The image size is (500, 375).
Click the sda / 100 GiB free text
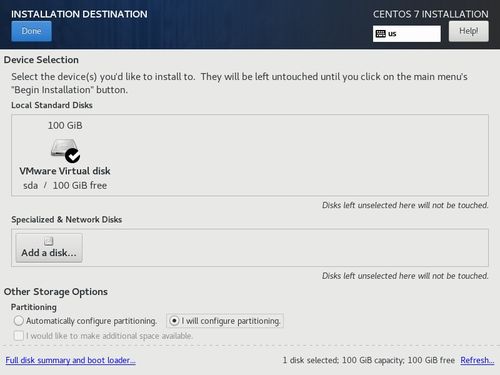pyautogui.click(x=65, y=185)
